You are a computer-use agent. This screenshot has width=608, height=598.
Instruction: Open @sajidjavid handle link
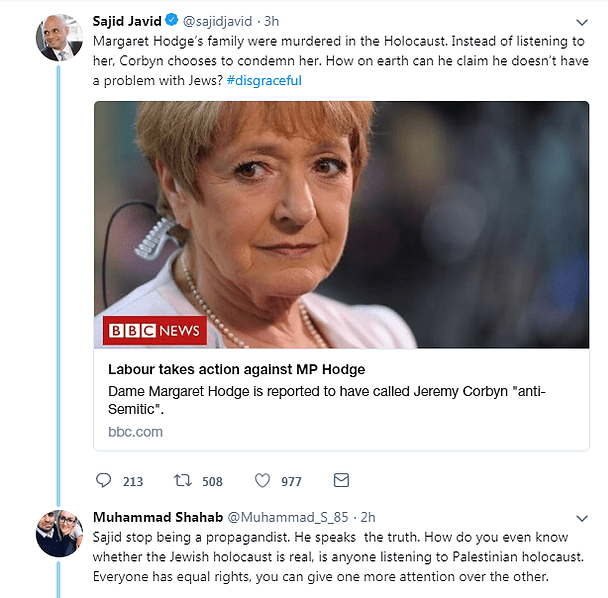click(x=218, y=21)
